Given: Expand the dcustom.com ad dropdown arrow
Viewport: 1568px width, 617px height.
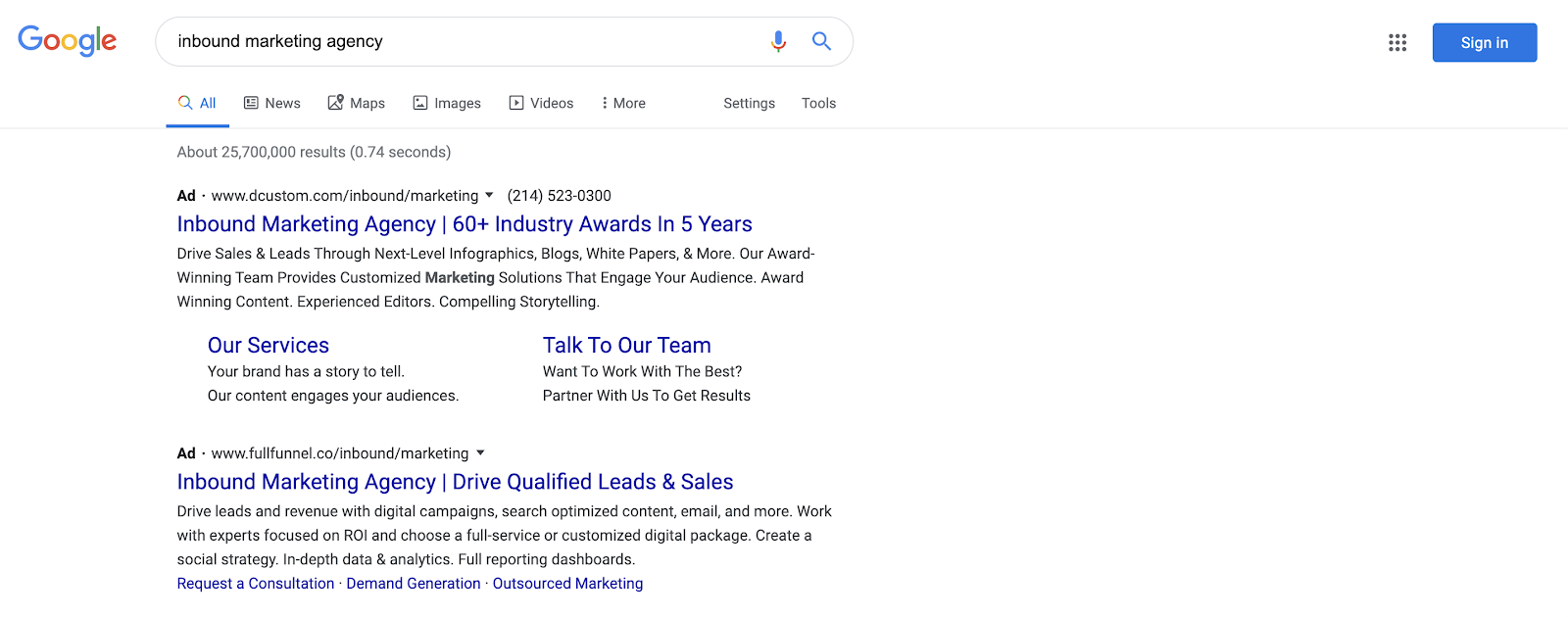Looking at the screenshot, I should pyautogui.click(x=489, y=195).
